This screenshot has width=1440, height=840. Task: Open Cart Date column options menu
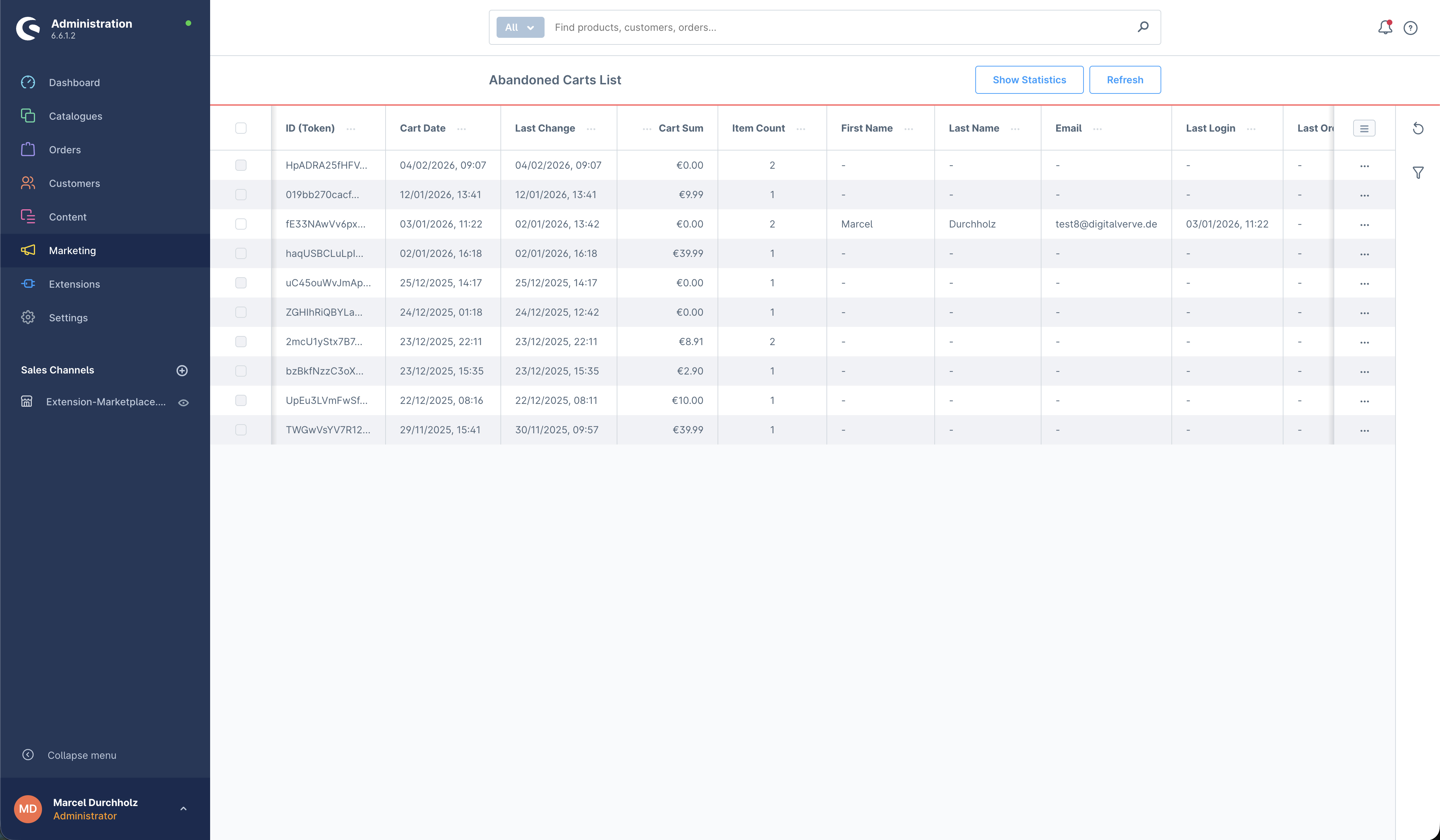coord(461,129)
